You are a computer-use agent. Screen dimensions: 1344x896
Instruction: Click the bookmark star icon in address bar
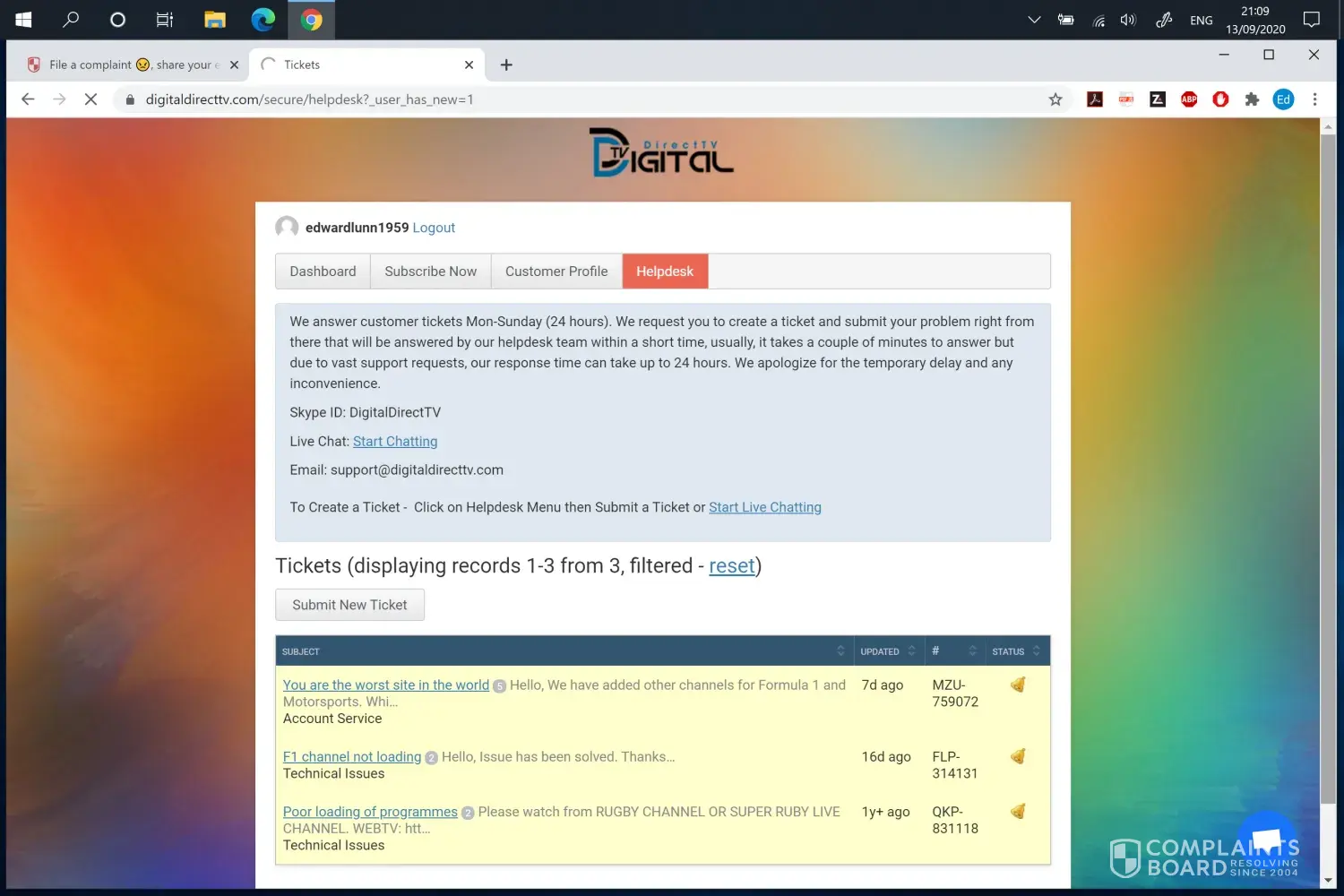(x=1055, y=99)
